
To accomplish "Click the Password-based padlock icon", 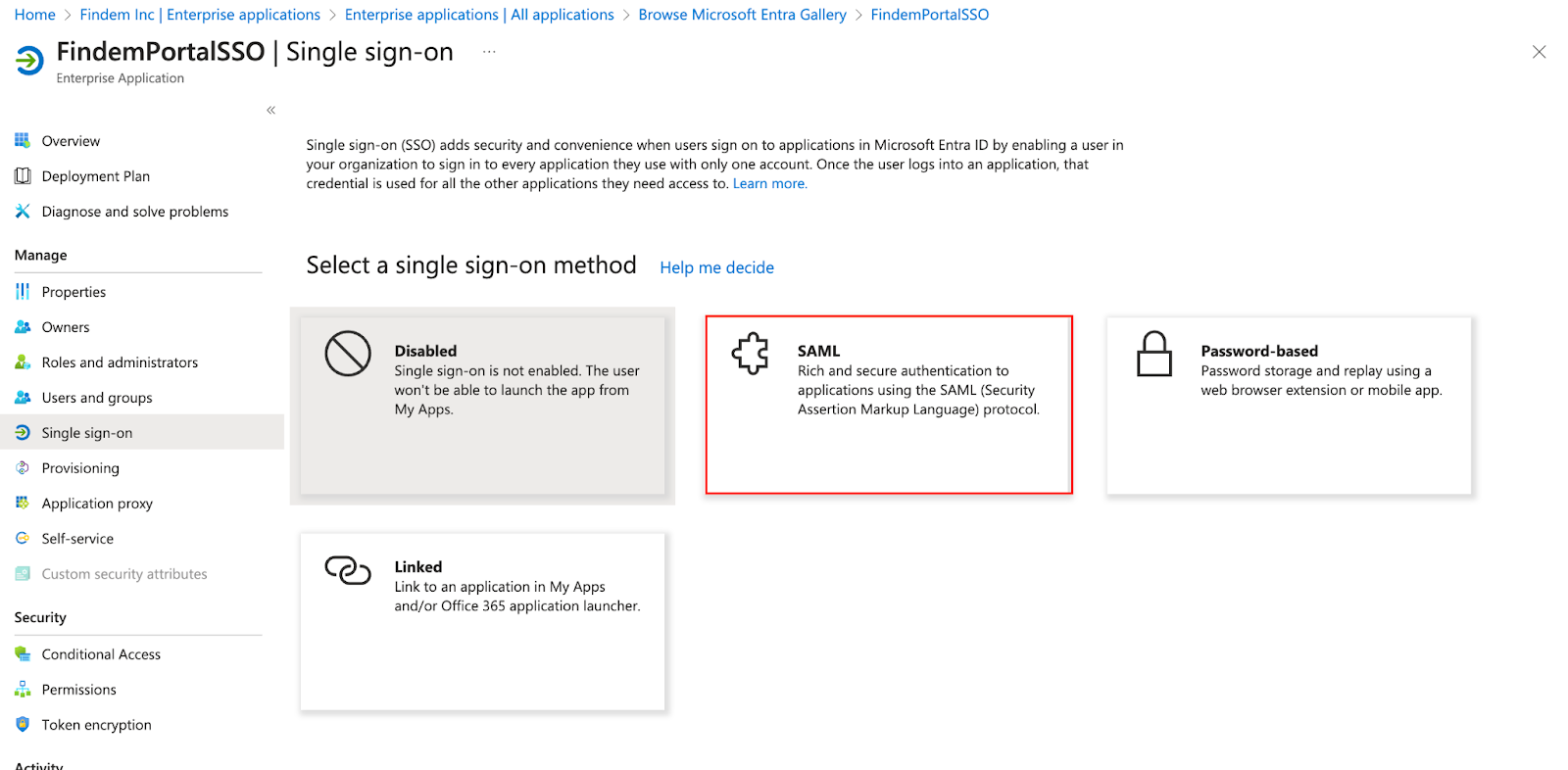I will coord(1153,354).
